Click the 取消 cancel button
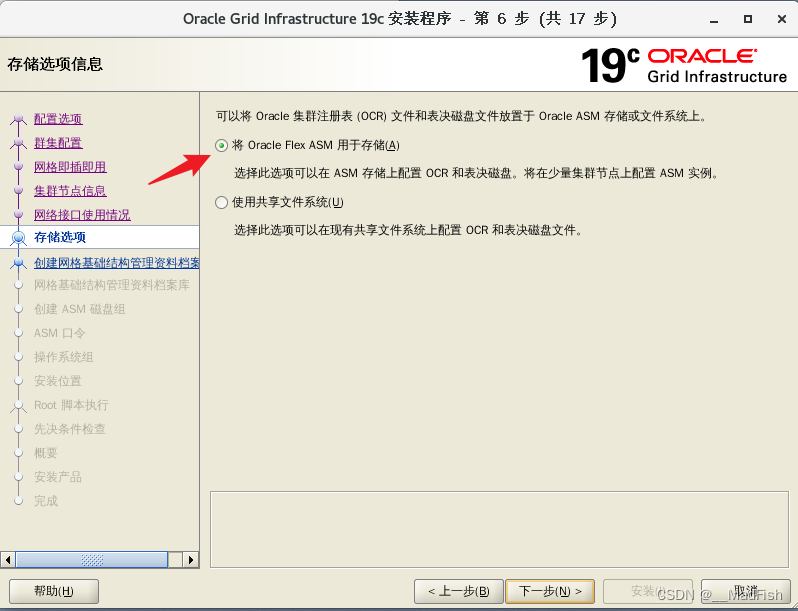 click(746, 591)
